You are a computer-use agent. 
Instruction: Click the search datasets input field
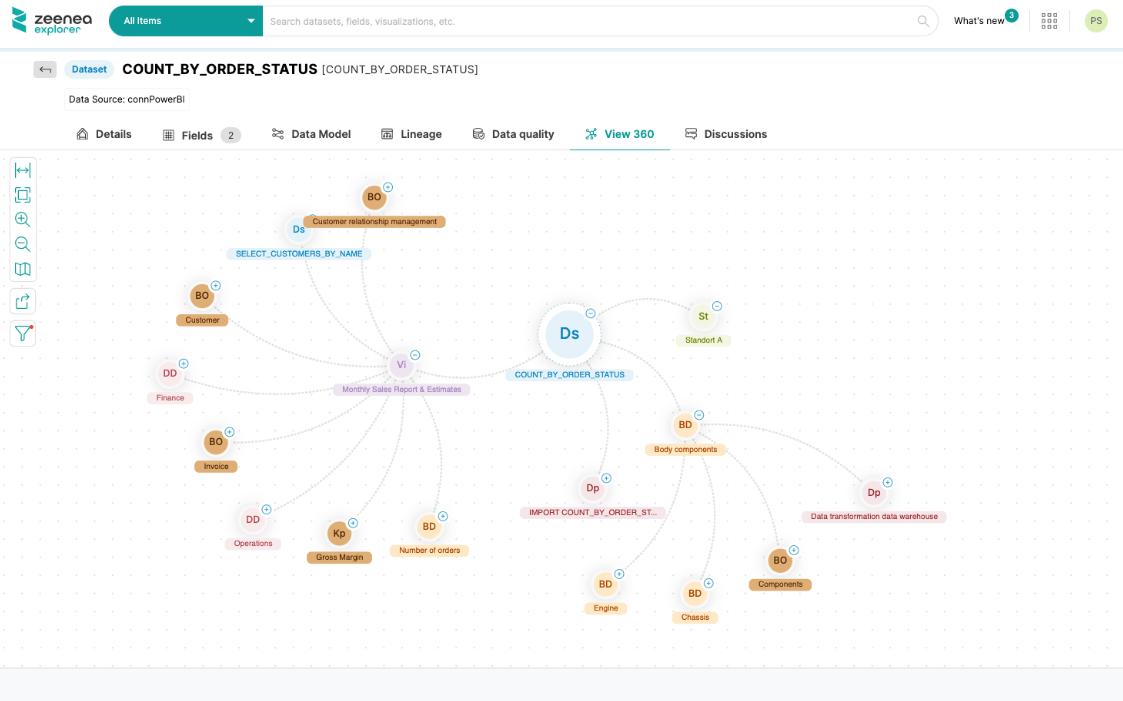(590, 21)
